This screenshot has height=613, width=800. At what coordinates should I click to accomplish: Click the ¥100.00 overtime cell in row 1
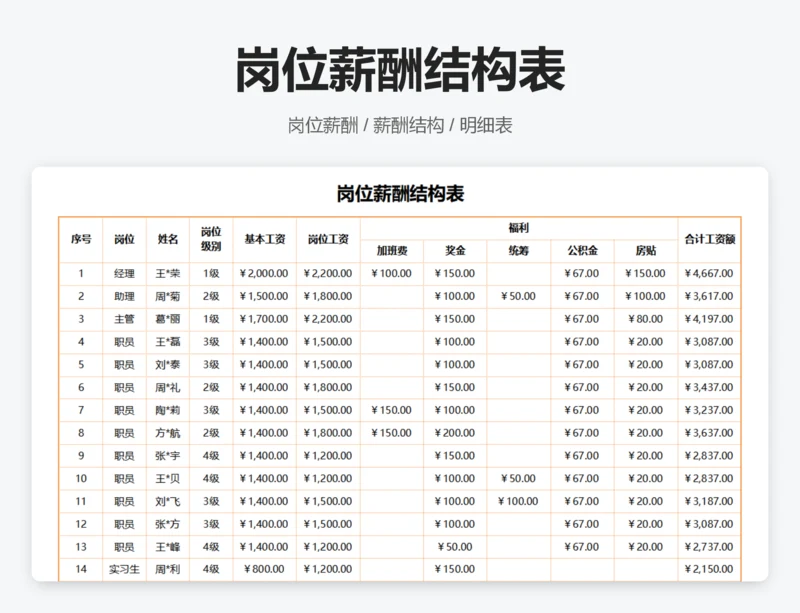[392, 274]
